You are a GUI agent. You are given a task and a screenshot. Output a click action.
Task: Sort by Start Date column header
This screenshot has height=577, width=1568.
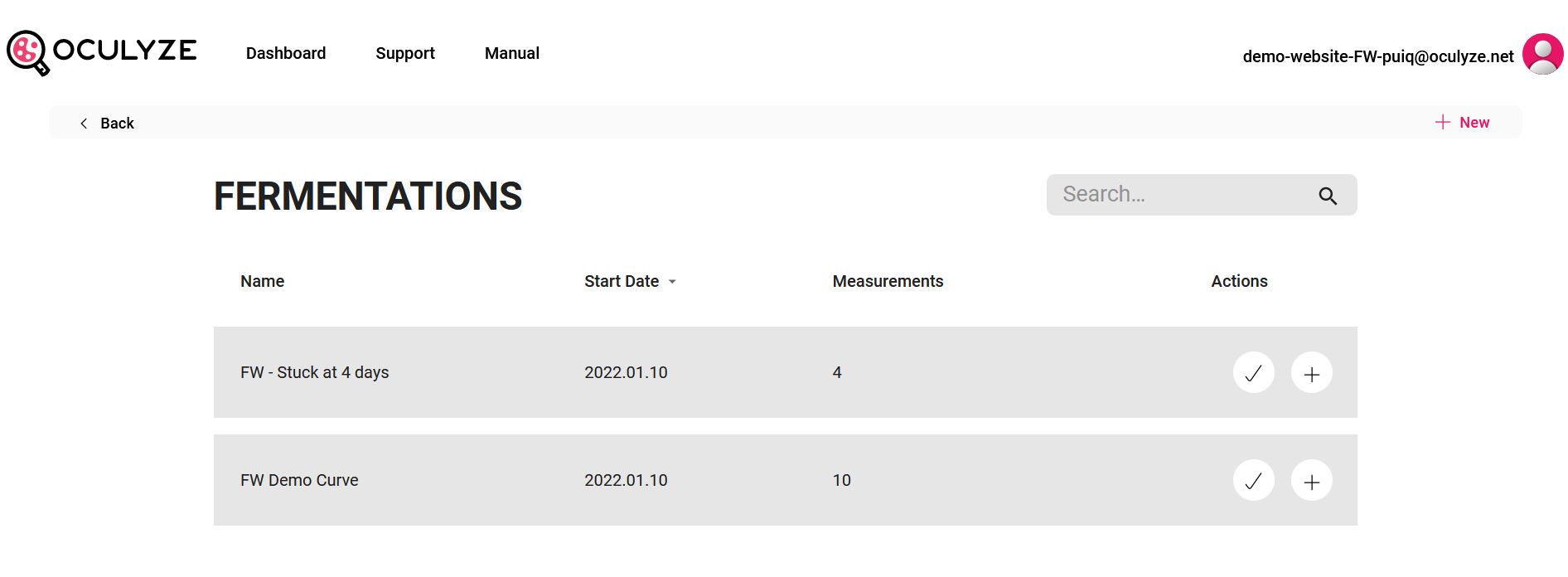tap(622, 281)
